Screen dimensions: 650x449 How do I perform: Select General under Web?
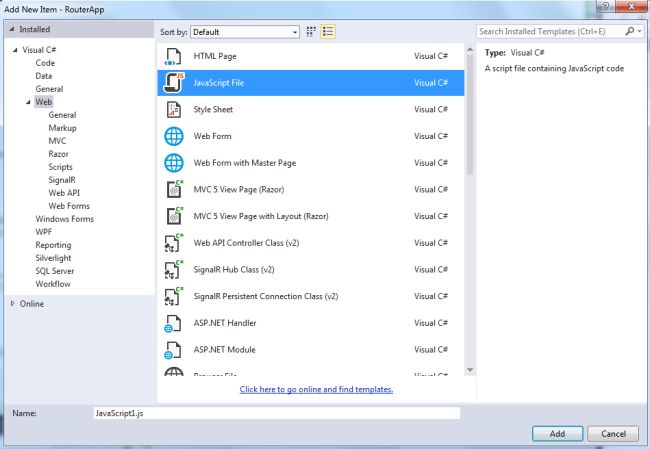(x=62, y=115)
